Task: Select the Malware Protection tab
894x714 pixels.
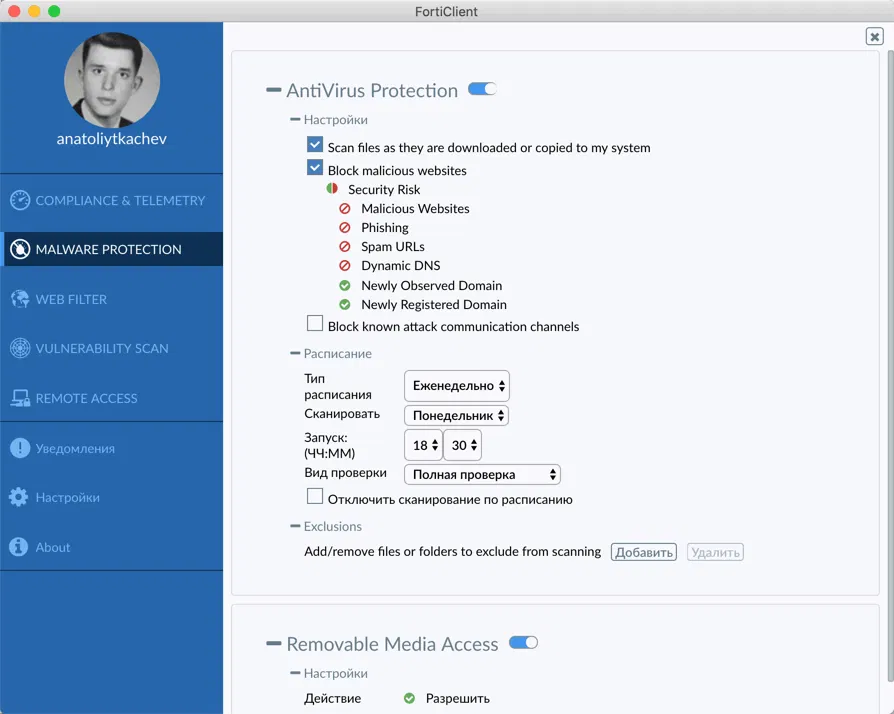Action: [112, 249]
